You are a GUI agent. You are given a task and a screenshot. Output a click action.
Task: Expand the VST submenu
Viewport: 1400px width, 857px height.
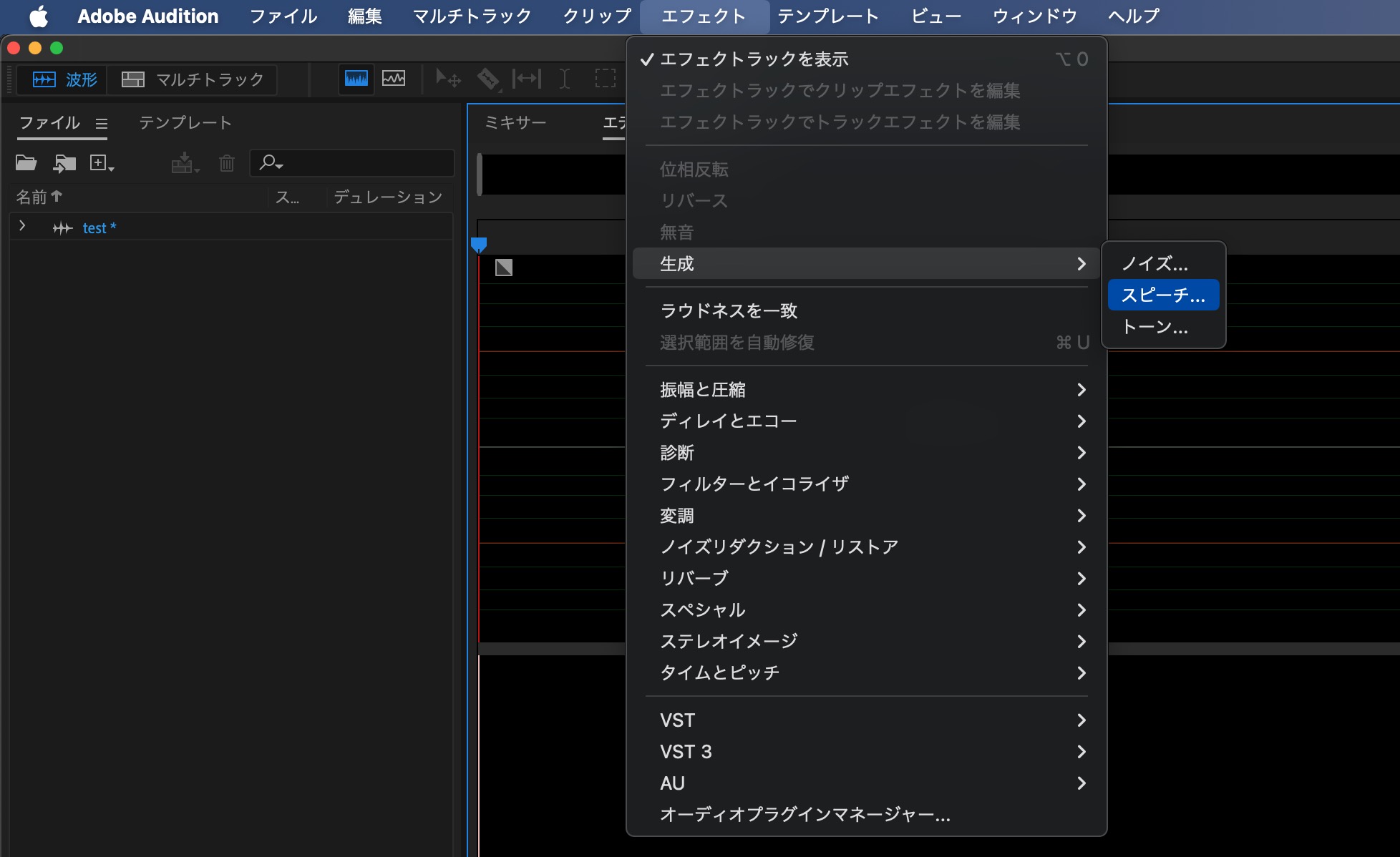866,720
